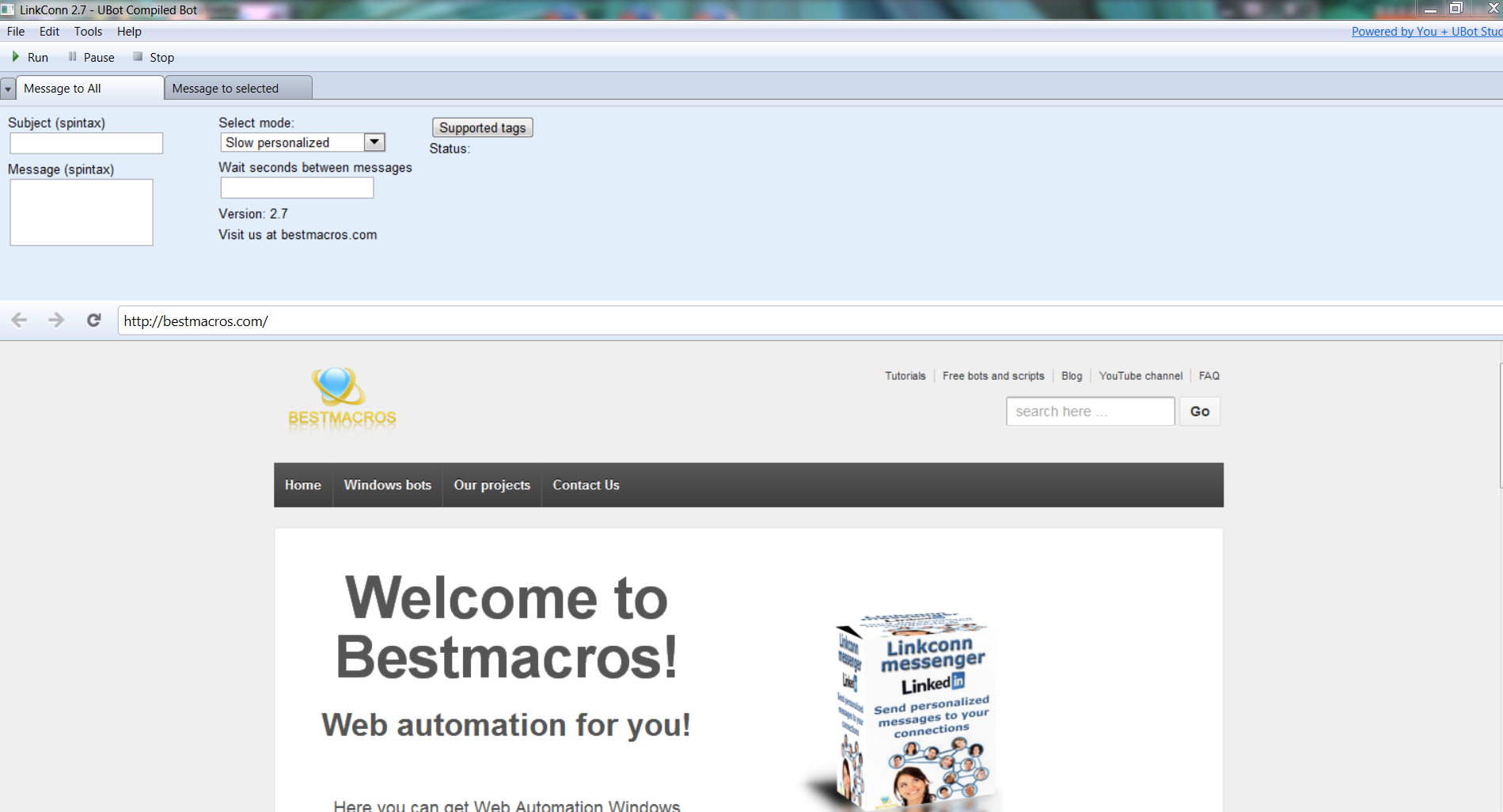Open the Edit menu

click(x=49, y=32)
